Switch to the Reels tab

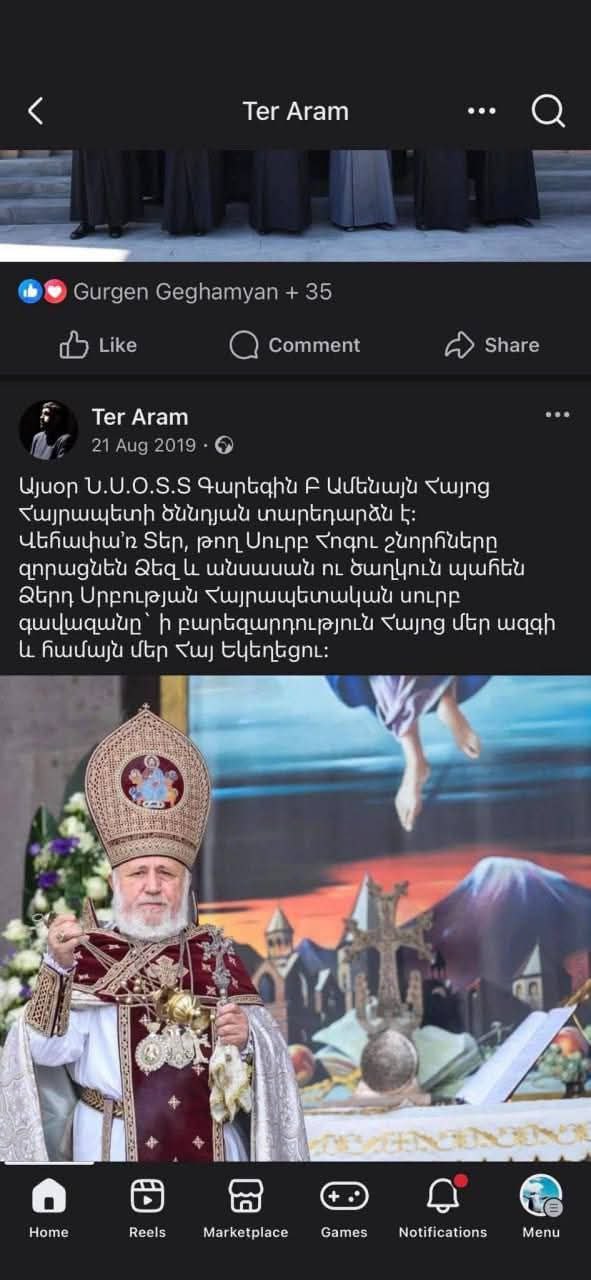pyautogui.click(x=147, y=1208)
